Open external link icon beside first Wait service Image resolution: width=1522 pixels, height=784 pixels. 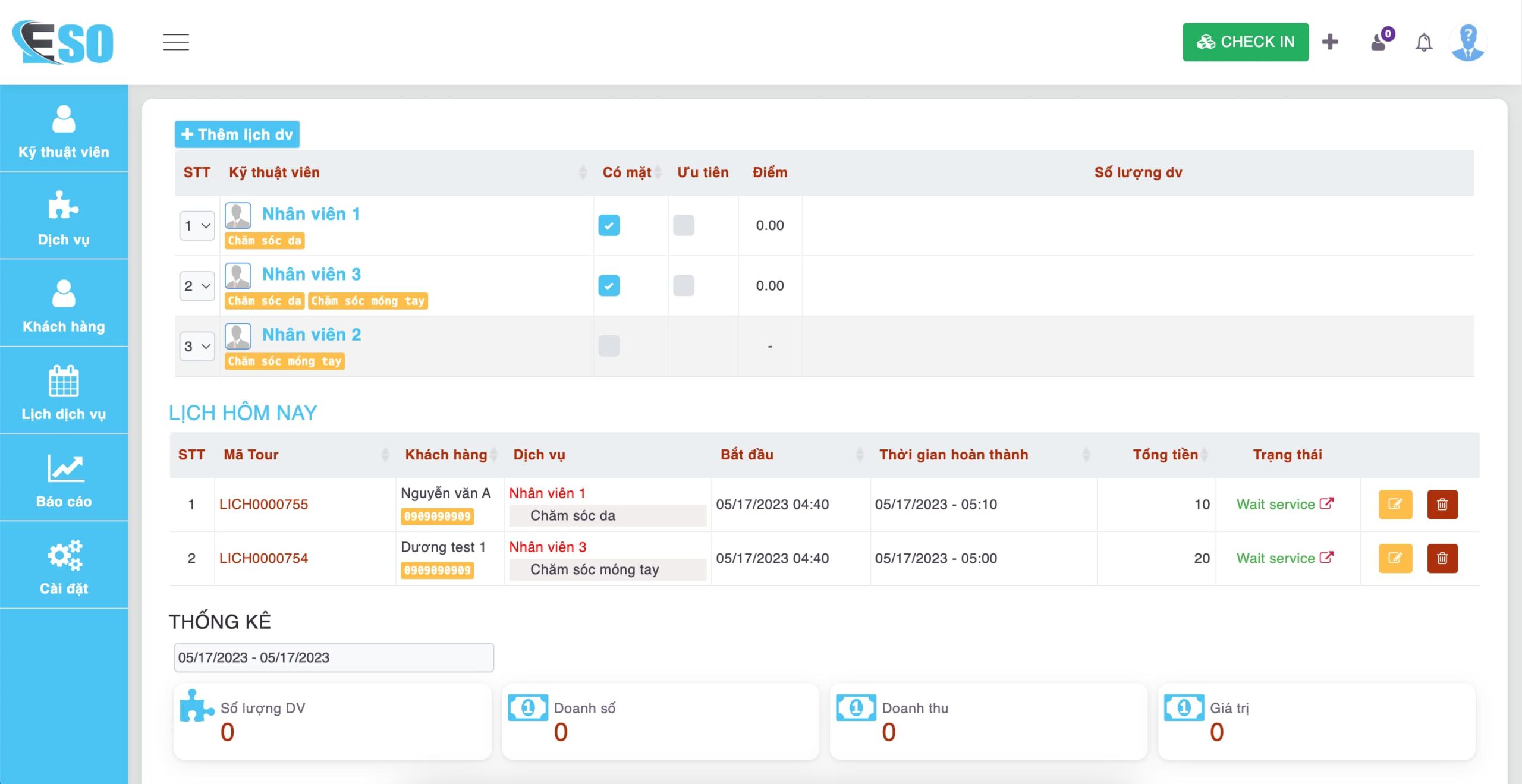[1326, 503]
